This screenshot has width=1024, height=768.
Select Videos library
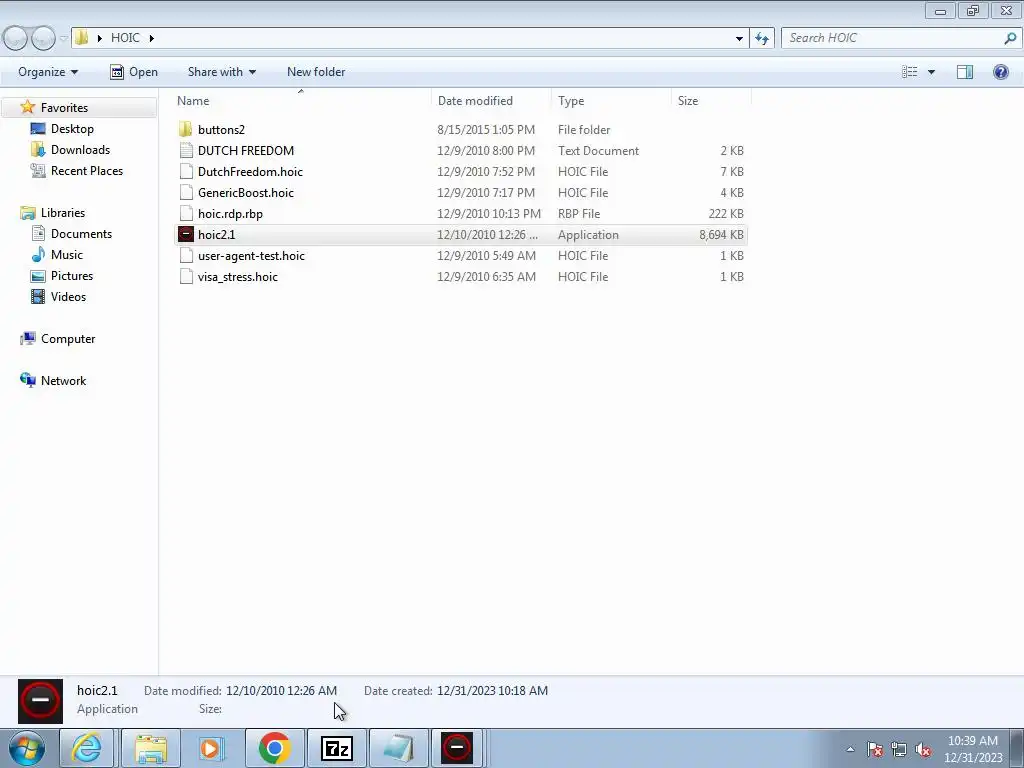point(68,296)
